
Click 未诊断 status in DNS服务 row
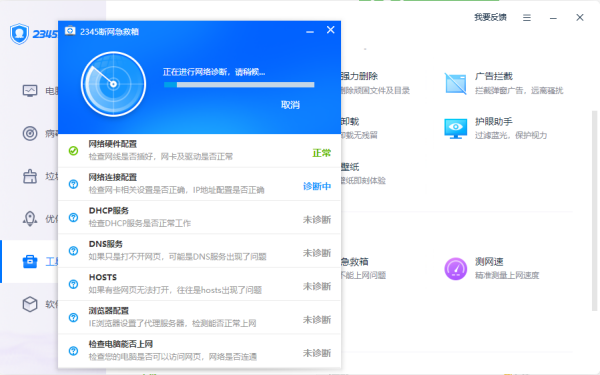coord(317,253)
